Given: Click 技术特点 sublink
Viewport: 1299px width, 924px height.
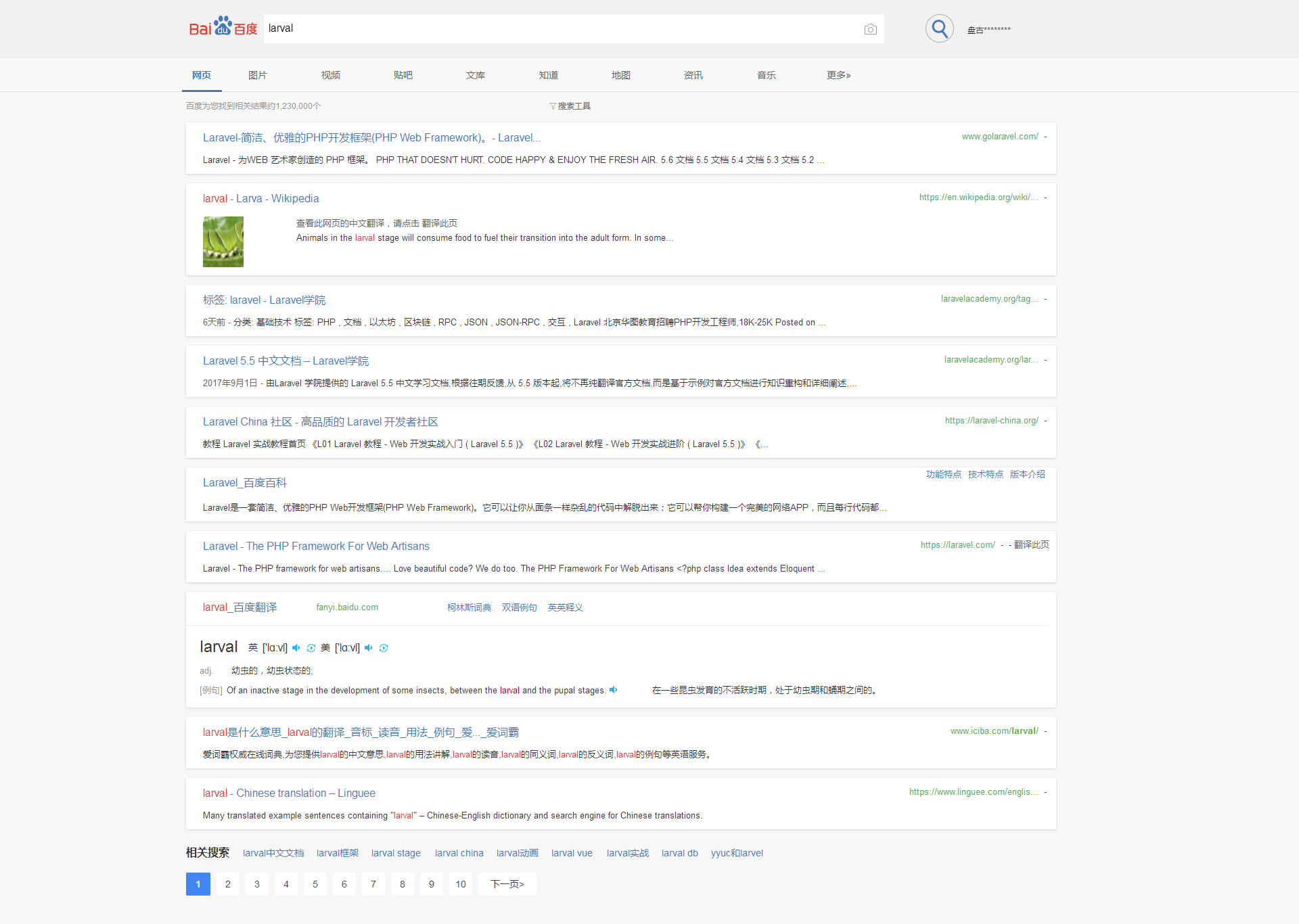Looking at the screenshot, I should (x=986, y=474).
